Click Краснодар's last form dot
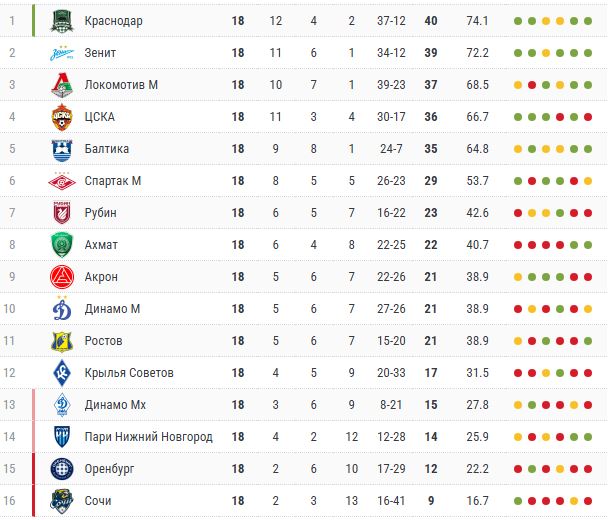612x520 pixels. pos(589,21)
